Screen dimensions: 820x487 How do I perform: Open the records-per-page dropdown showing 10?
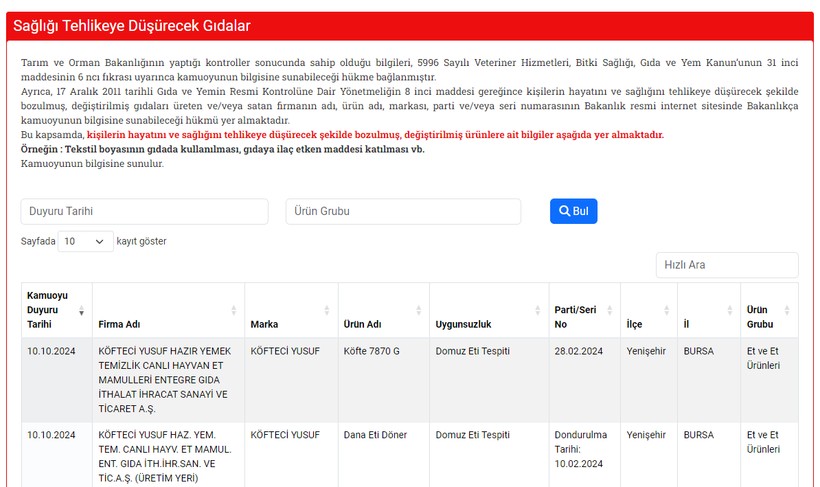pyautogui.click(x=85, y=241)
